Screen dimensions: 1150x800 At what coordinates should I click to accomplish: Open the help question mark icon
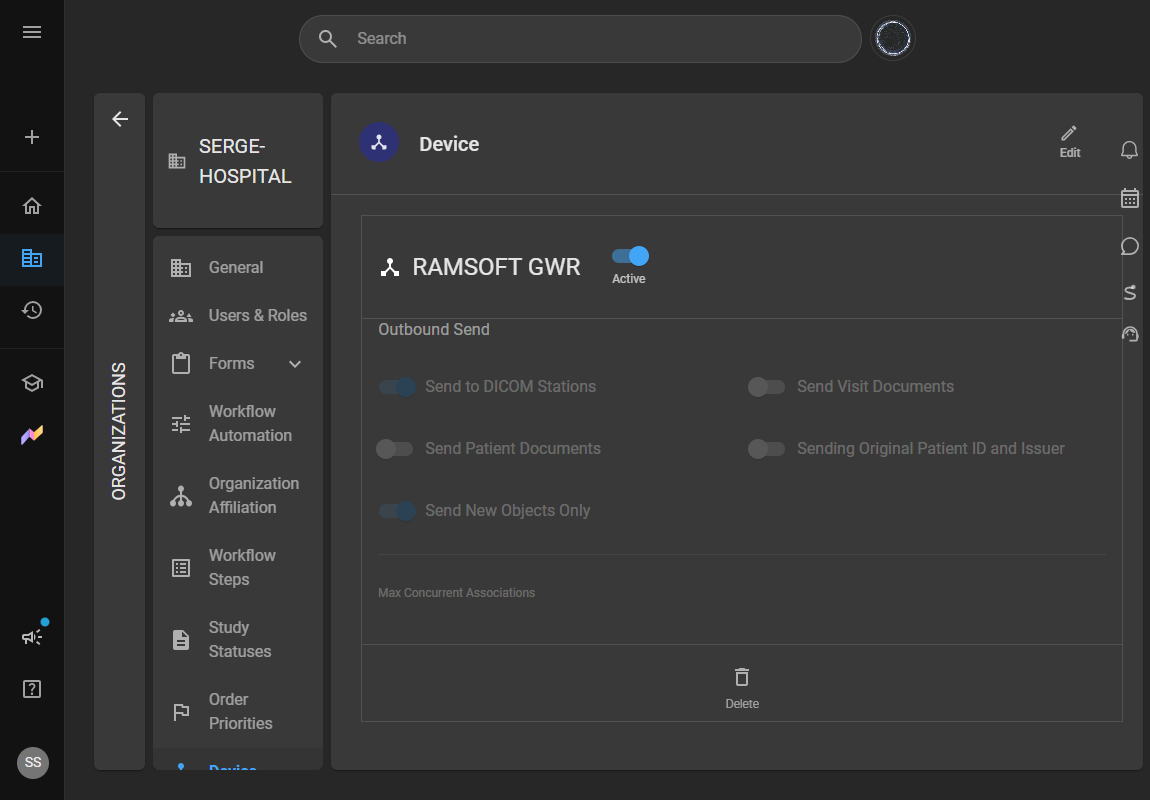tap(32, 689)
